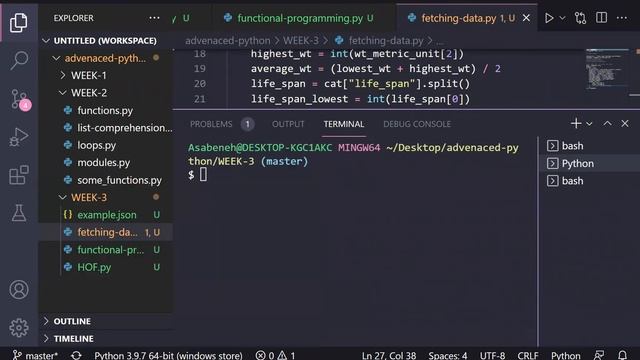640x360 pixels.
Task: Collapse the WEEK-3 folder
Action: [89, 198]
